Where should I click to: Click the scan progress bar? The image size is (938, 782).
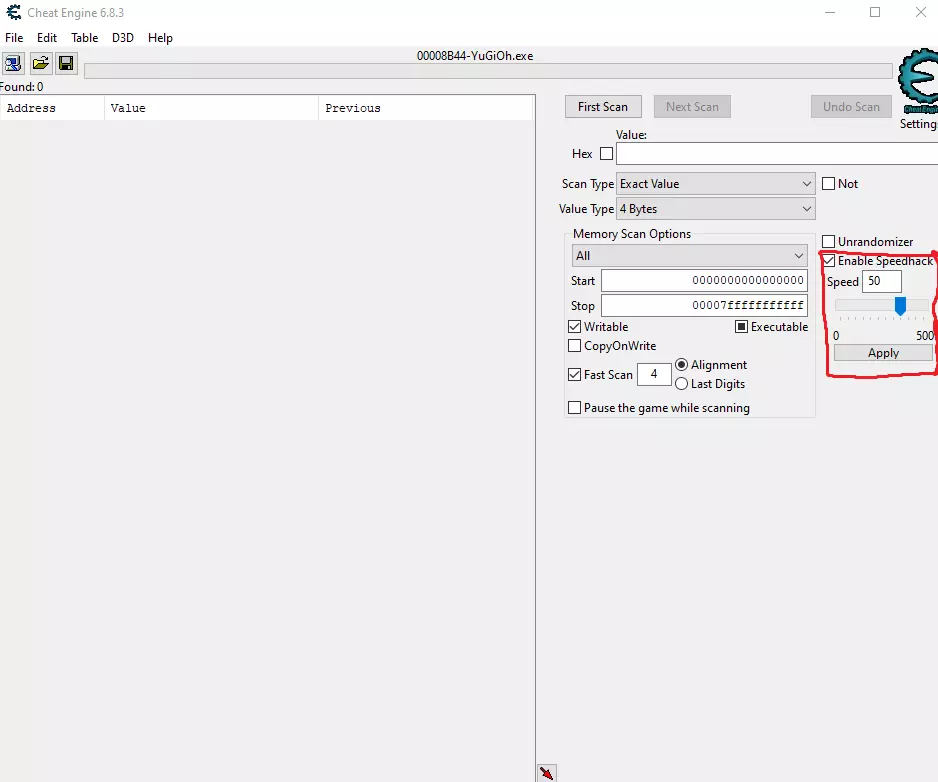[x=488, y=71]
